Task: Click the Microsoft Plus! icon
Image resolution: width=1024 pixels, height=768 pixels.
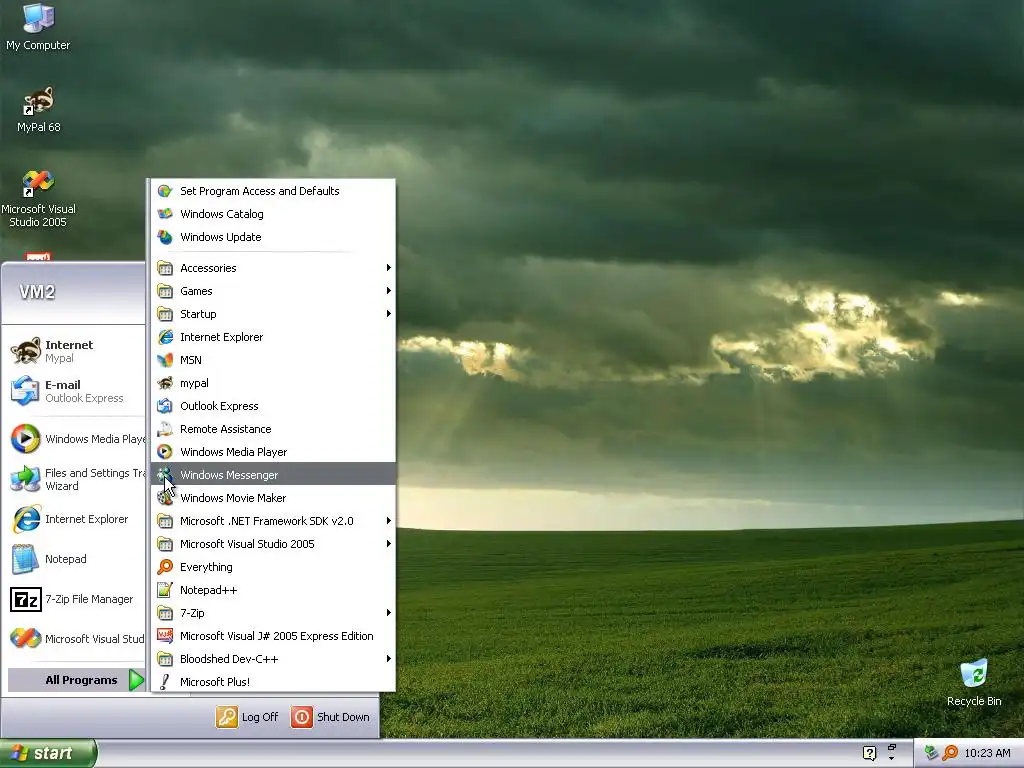Action: (165, 682)
